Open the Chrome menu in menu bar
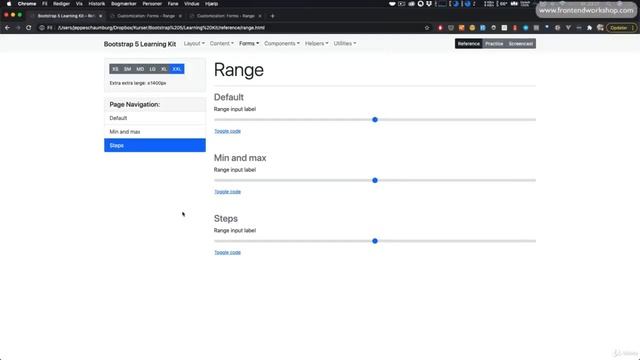This screenshot has width=640, height=360. point(27,4)
